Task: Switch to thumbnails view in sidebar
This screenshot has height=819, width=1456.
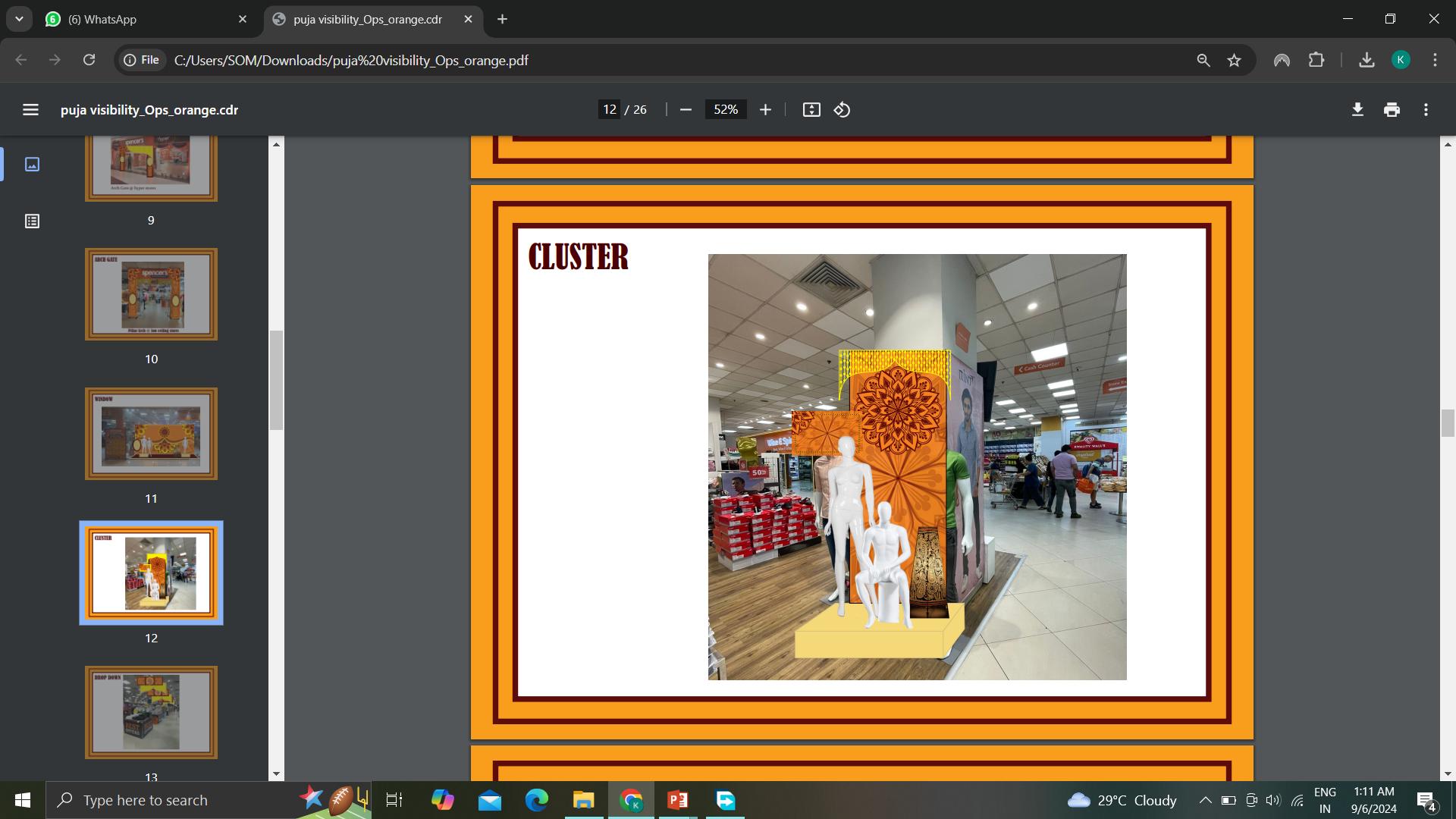Action: point(32,165)
